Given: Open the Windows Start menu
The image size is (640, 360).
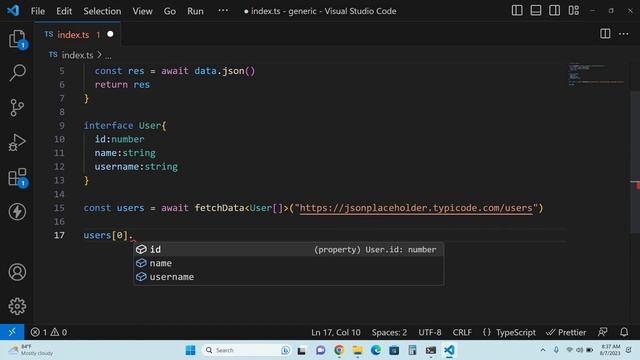Looking at the screenshot, I should point(190,350).
